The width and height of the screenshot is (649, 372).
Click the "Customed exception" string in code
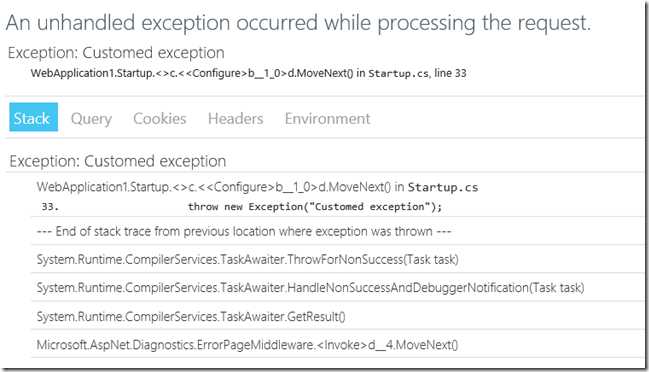coord(369,206)
